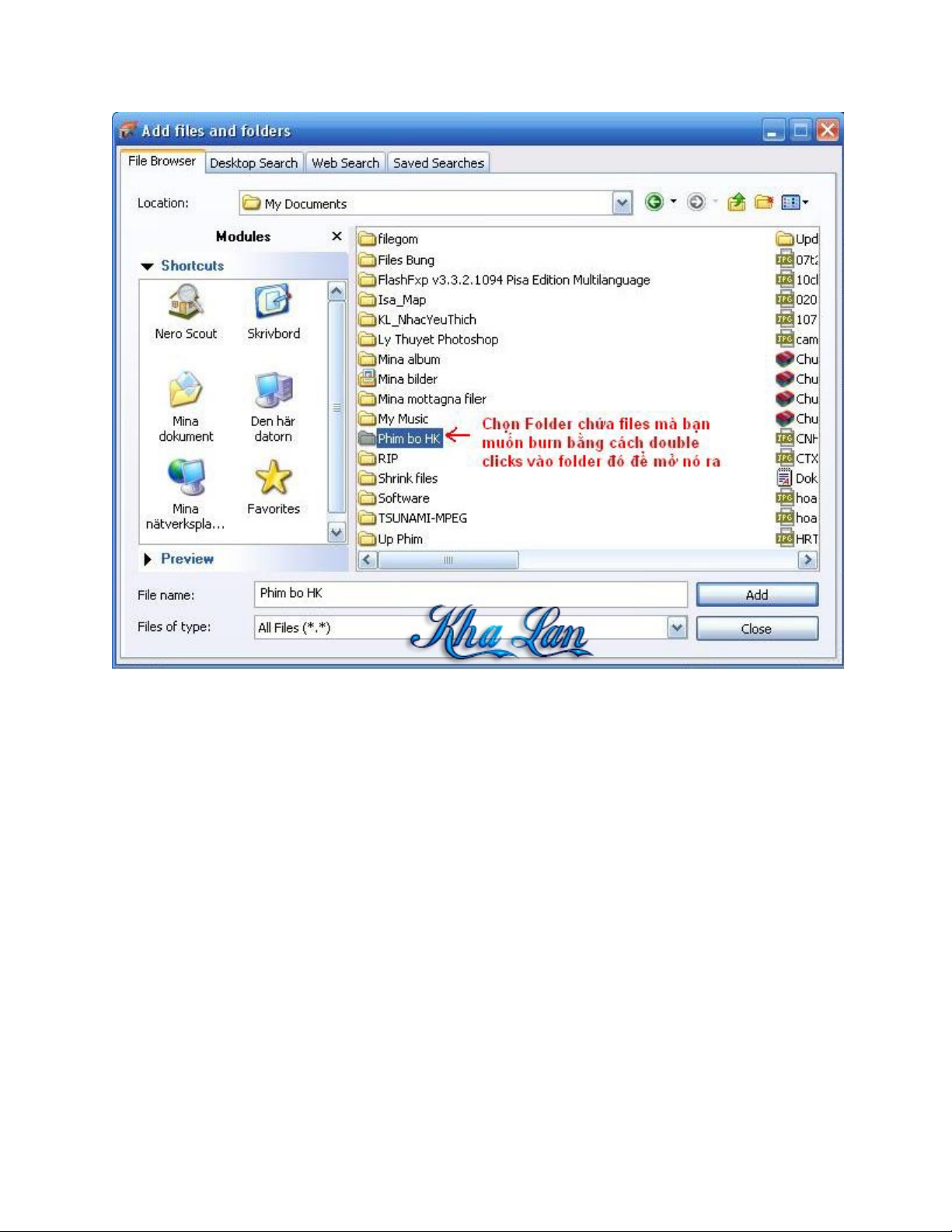Image resolution: width=952 pixels, height=1232 pixels.
Task: Open the Views menu icon
Action: (794, 203)
